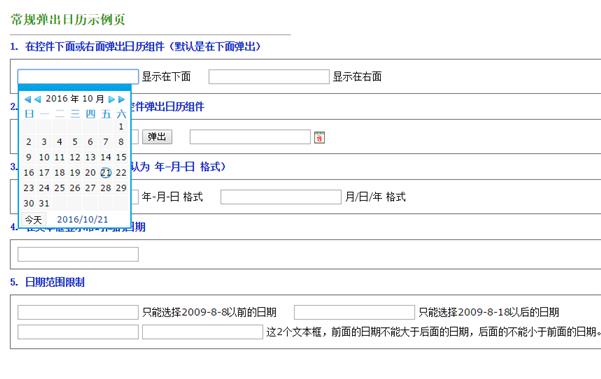This screenshot has width=601, height=379.
Task: Focus the 显示在右面 date input
Action: click(x=269, y=77)
